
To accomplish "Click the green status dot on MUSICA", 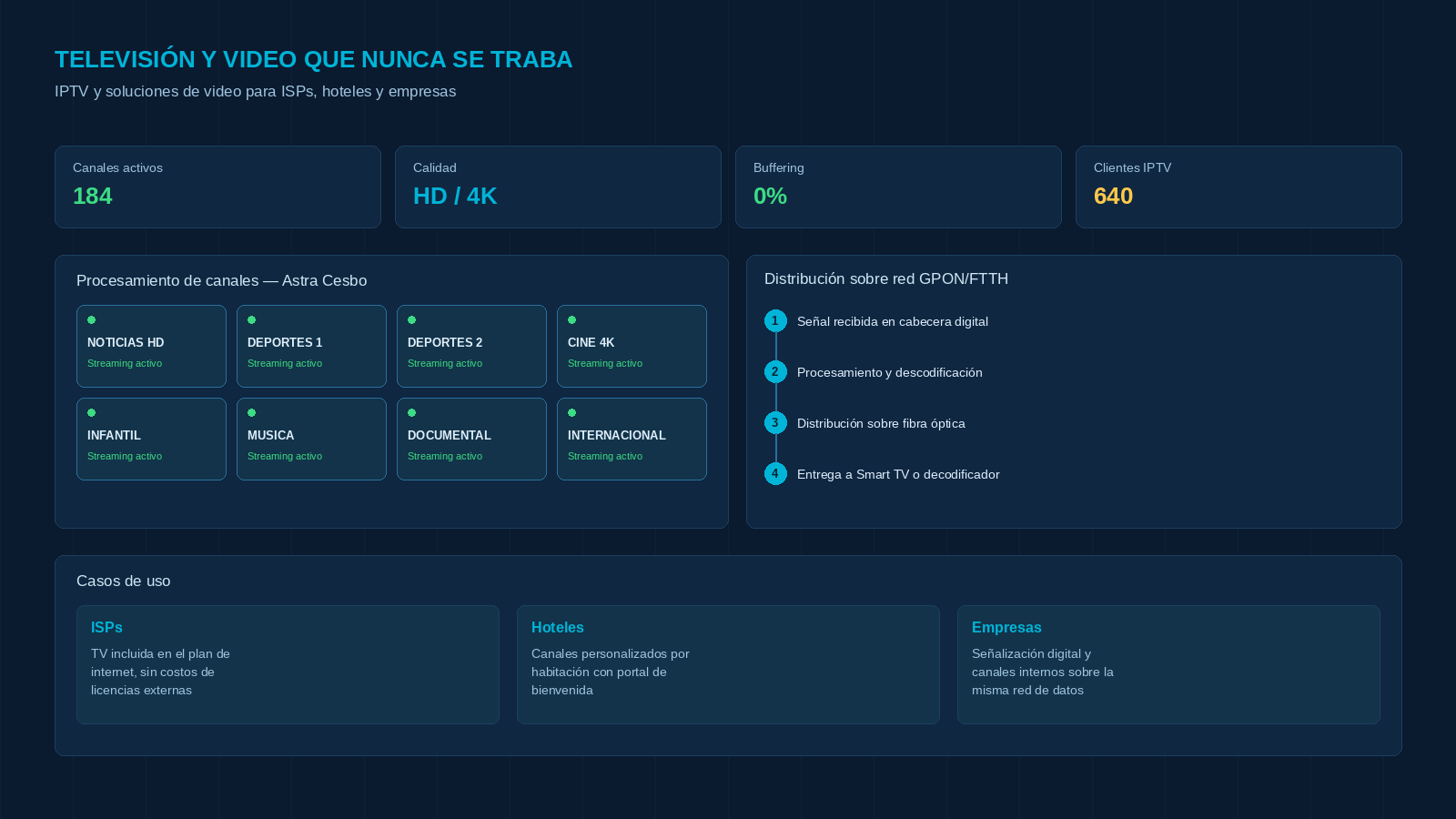I will coord(251,412).
